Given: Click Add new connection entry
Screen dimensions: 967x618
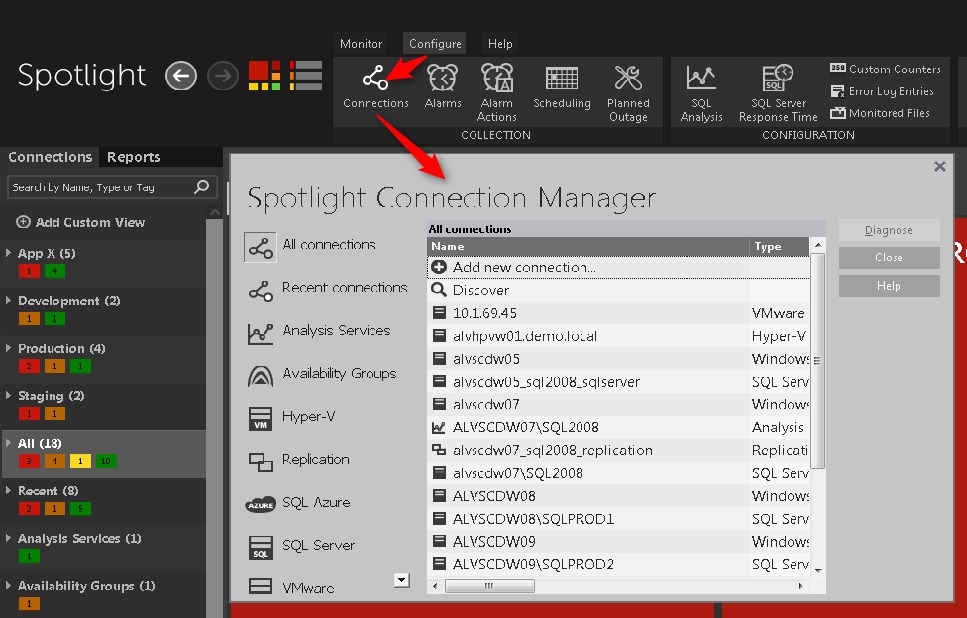Looking at the screenshot, I should (x=523, y=267).
